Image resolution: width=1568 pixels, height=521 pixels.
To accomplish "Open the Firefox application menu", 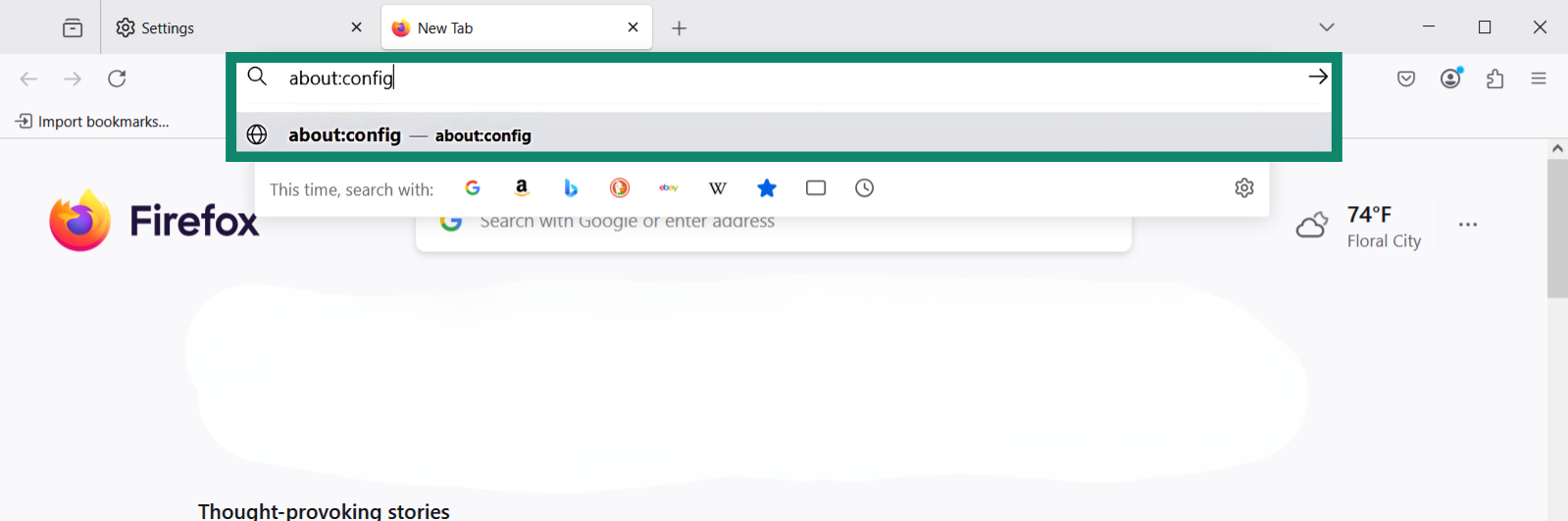I will click(x=1539, y=78).
